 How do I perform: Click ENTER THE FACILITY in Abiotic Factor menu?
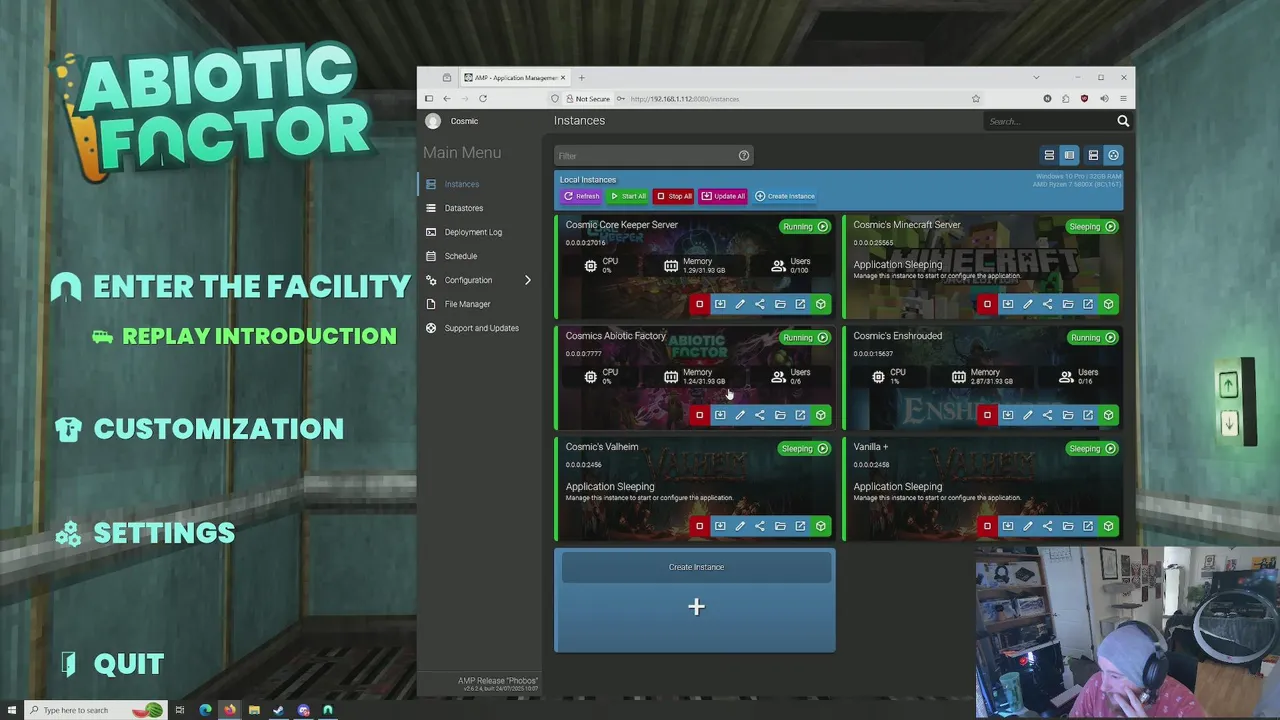251,287
